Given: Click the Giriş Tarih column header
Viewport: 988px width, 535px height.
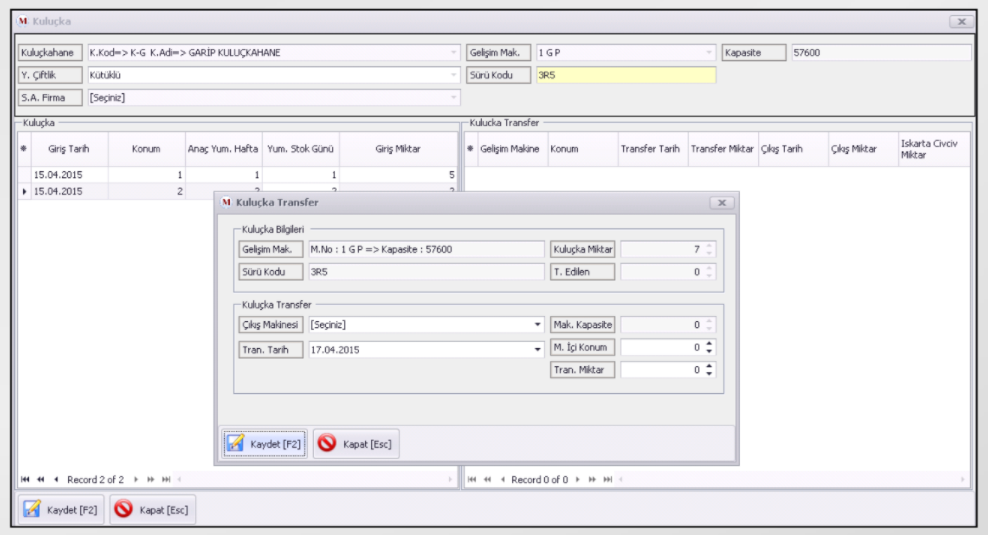Looking at the screenshot, I should 69,149.
